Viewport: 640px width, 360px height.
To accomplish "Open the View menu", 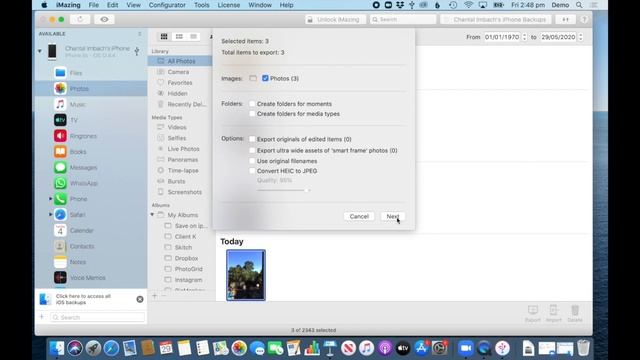I will tap(133, 5).
